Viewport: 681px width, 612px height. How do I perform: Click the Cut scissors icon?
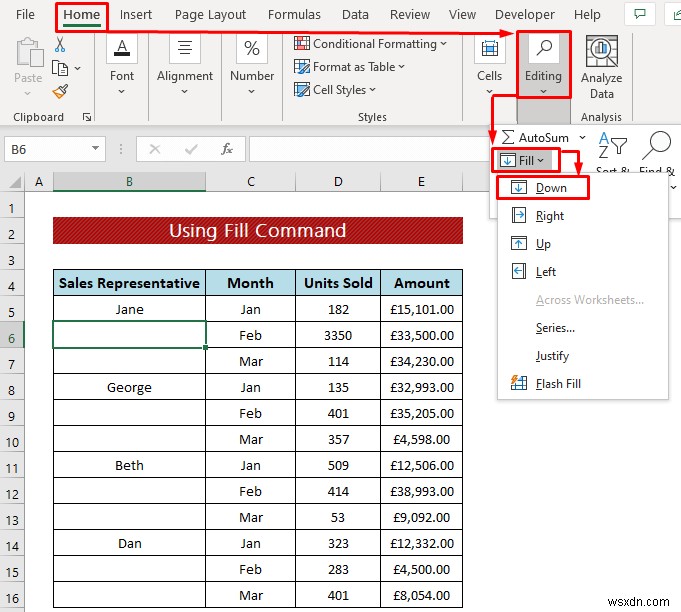pos(60,44)
